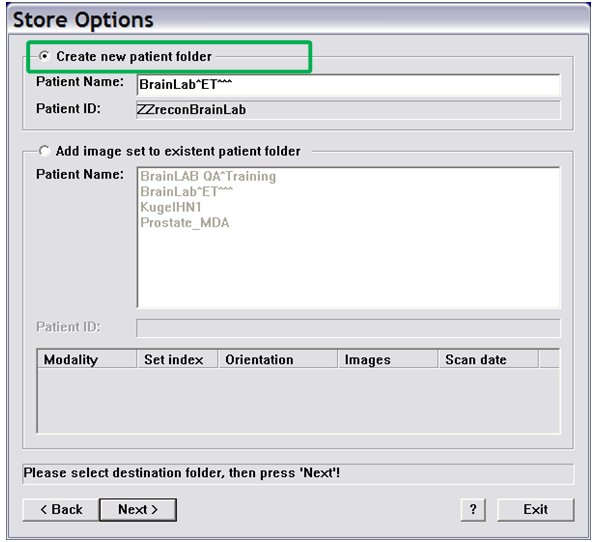This screenshot has height=542, width=593.
Task: Go back with the Back button
Action: coord(61,509)
